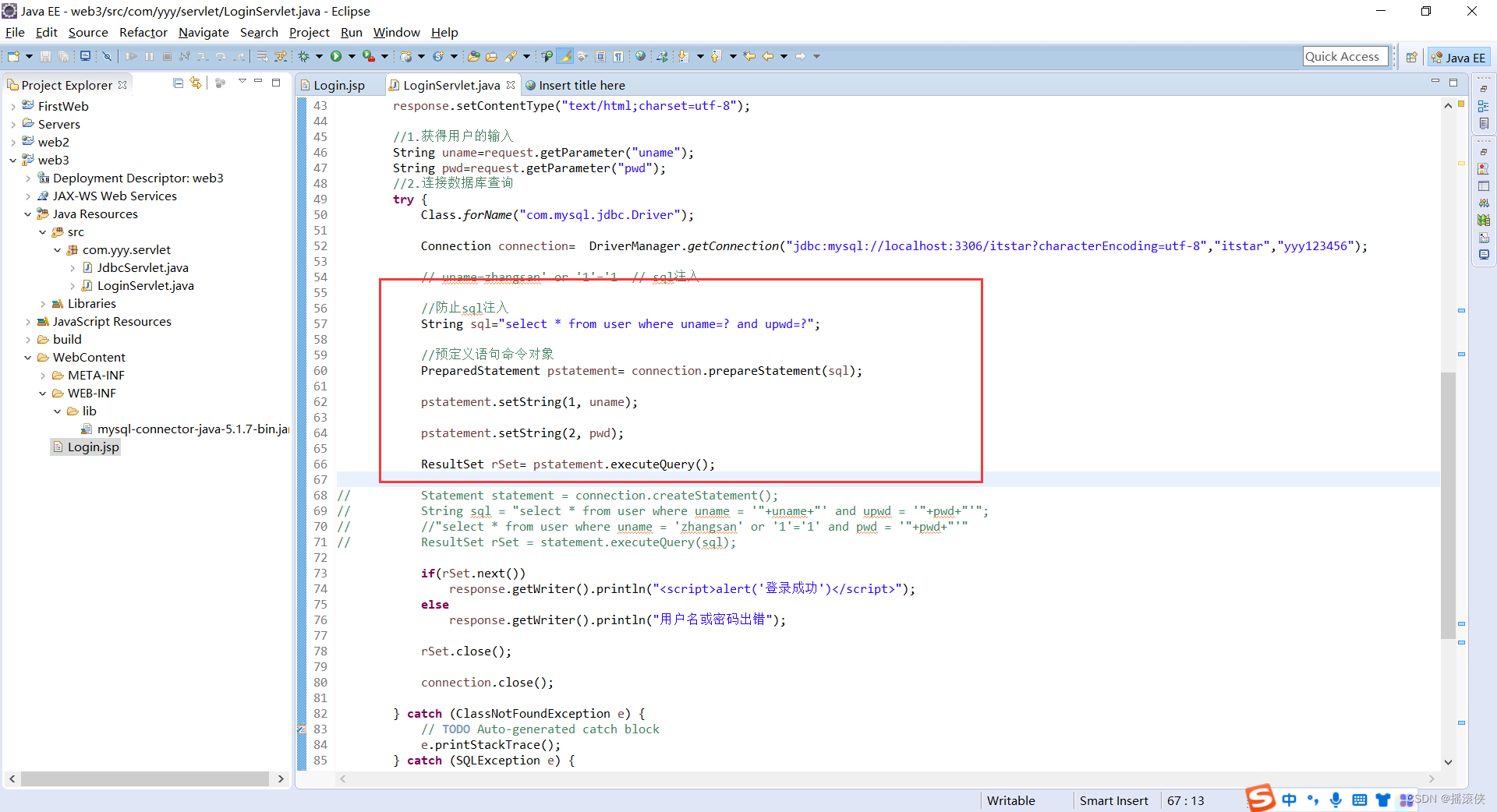Click the Sogou input method tray icon
The image size is (1497, 812).
pyautogui.click(x=1260, y=798)
